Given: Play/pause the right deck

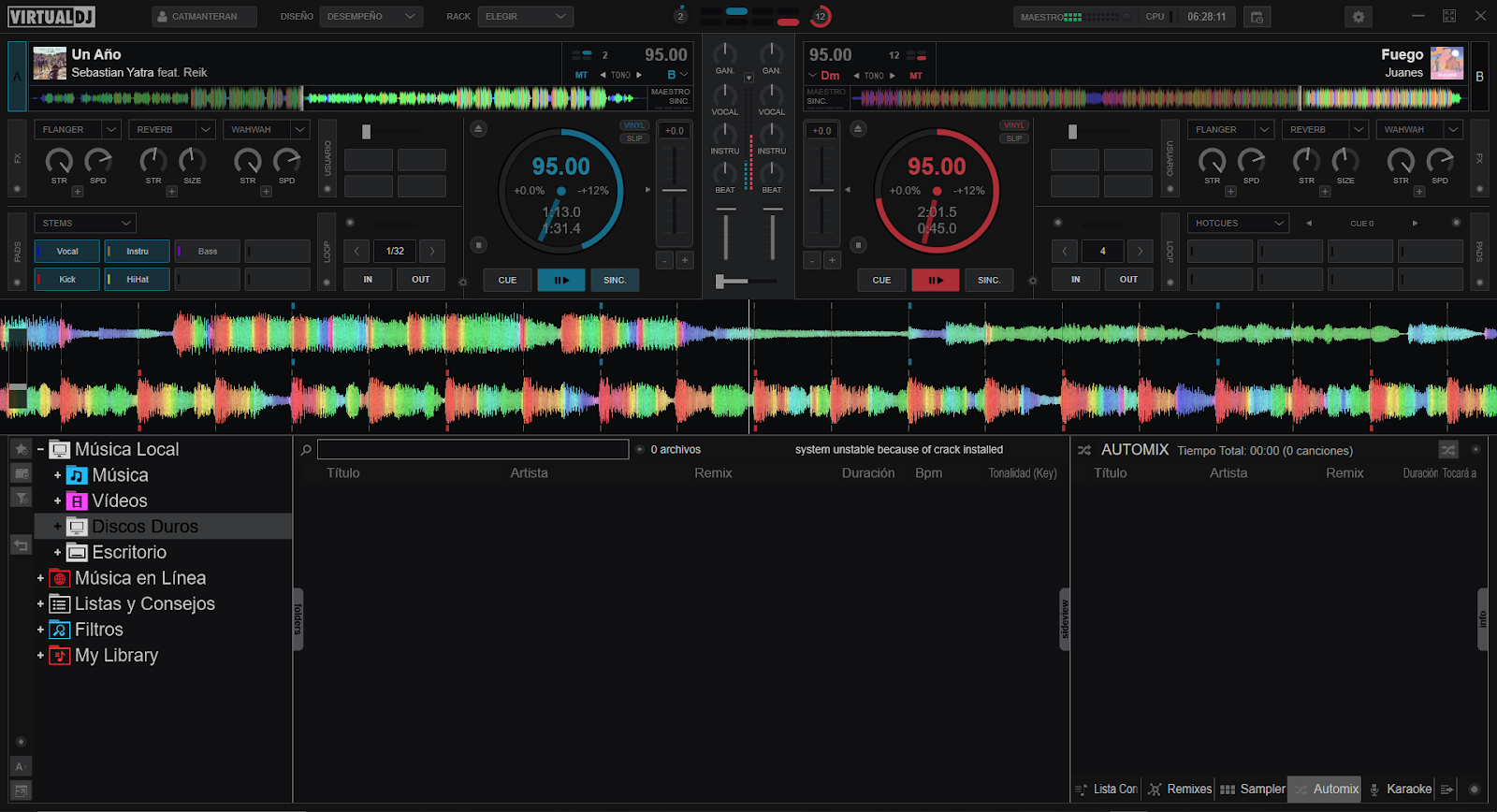Looking at the screenshot, I should tap(936, 280).
